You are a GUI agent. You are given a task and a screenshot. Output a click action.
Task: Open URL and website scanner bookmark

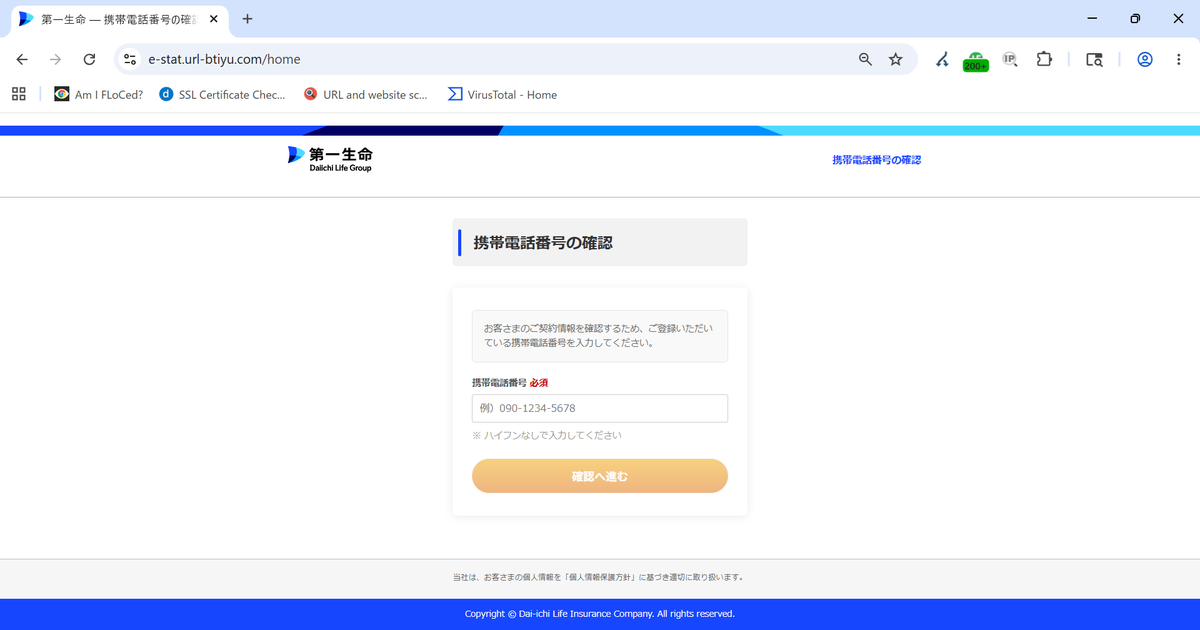coord(366,94)
